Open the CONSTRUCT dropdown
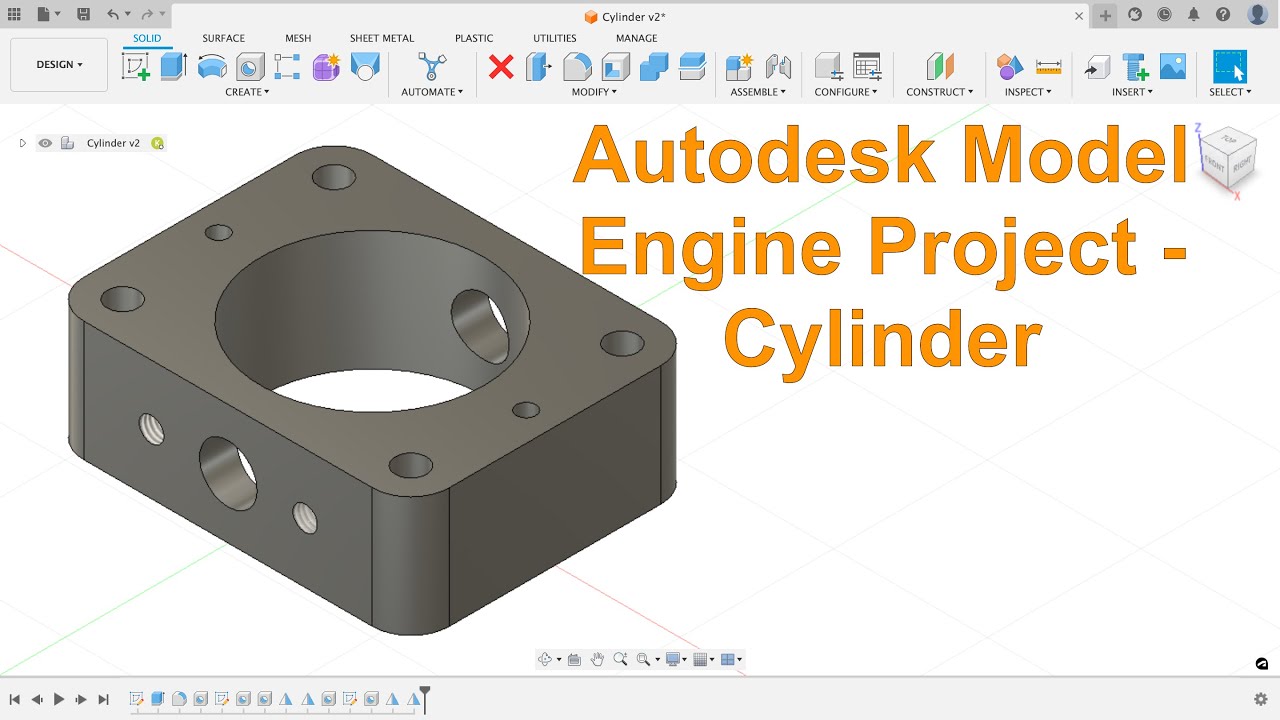 (x=940, y=92)
